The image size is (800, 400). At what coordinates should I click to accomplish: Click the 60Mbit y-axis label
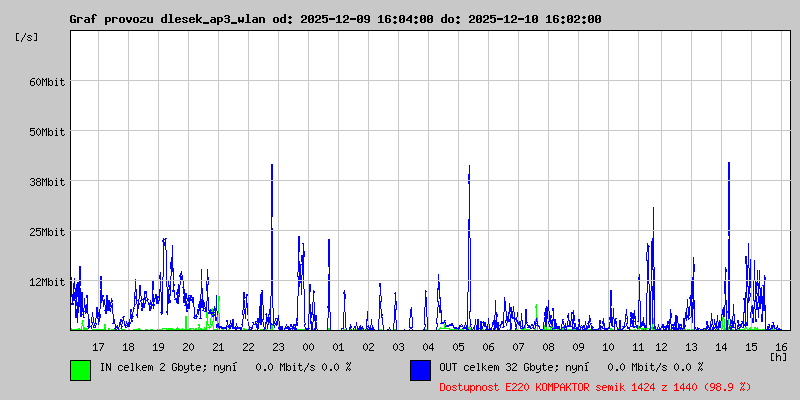(x=48, y=82)
